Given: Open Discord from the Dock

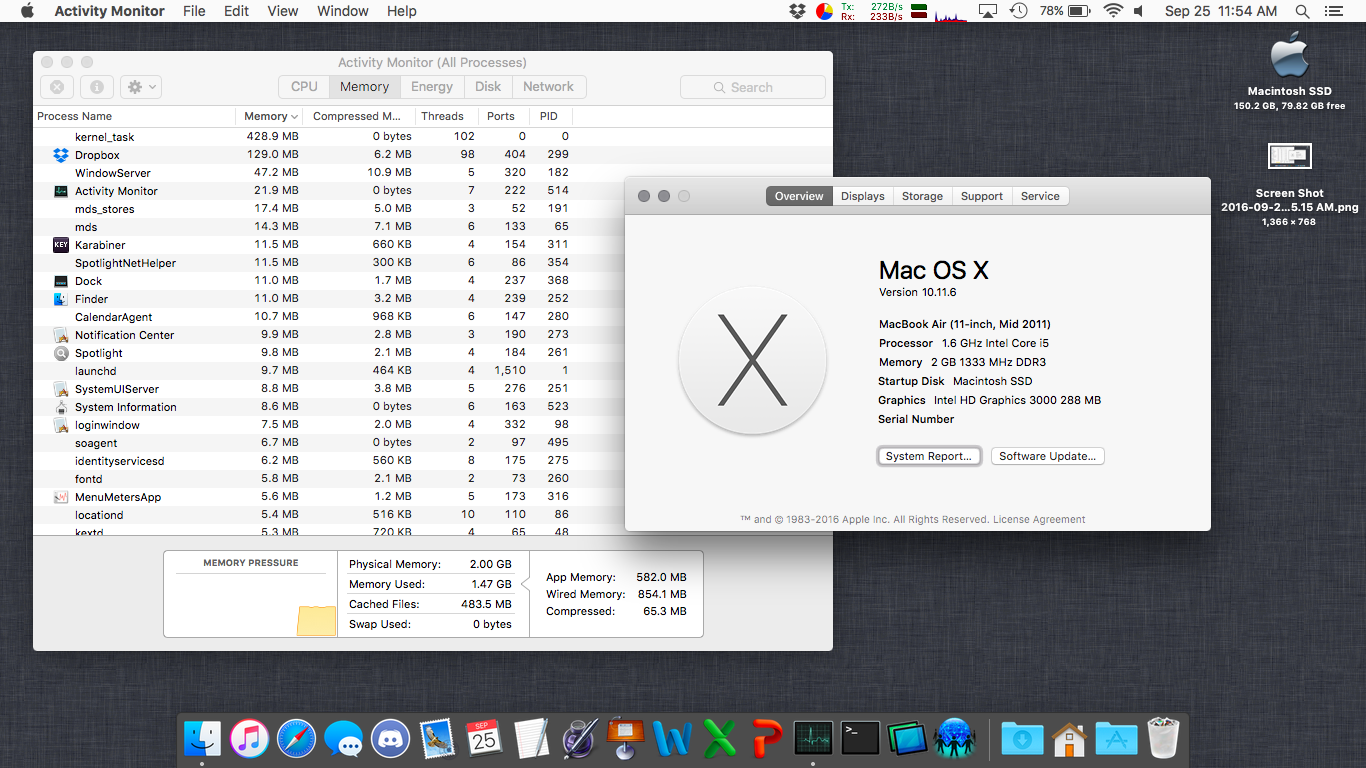Looking at the screenshot, I should point(390,739).
